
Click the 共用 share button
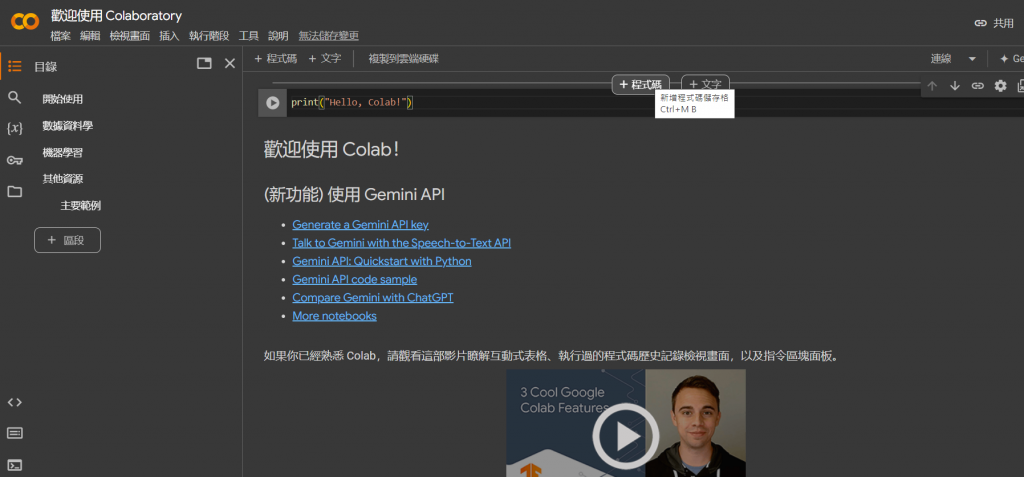1003,23
